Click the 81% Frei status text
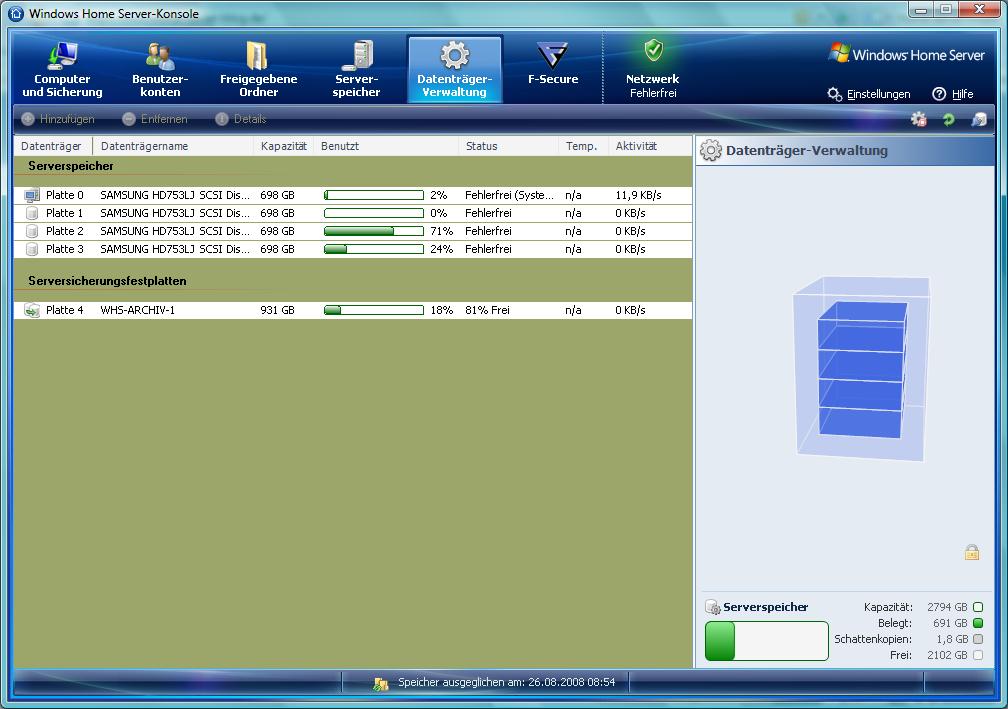 click(x=487, y=310)
